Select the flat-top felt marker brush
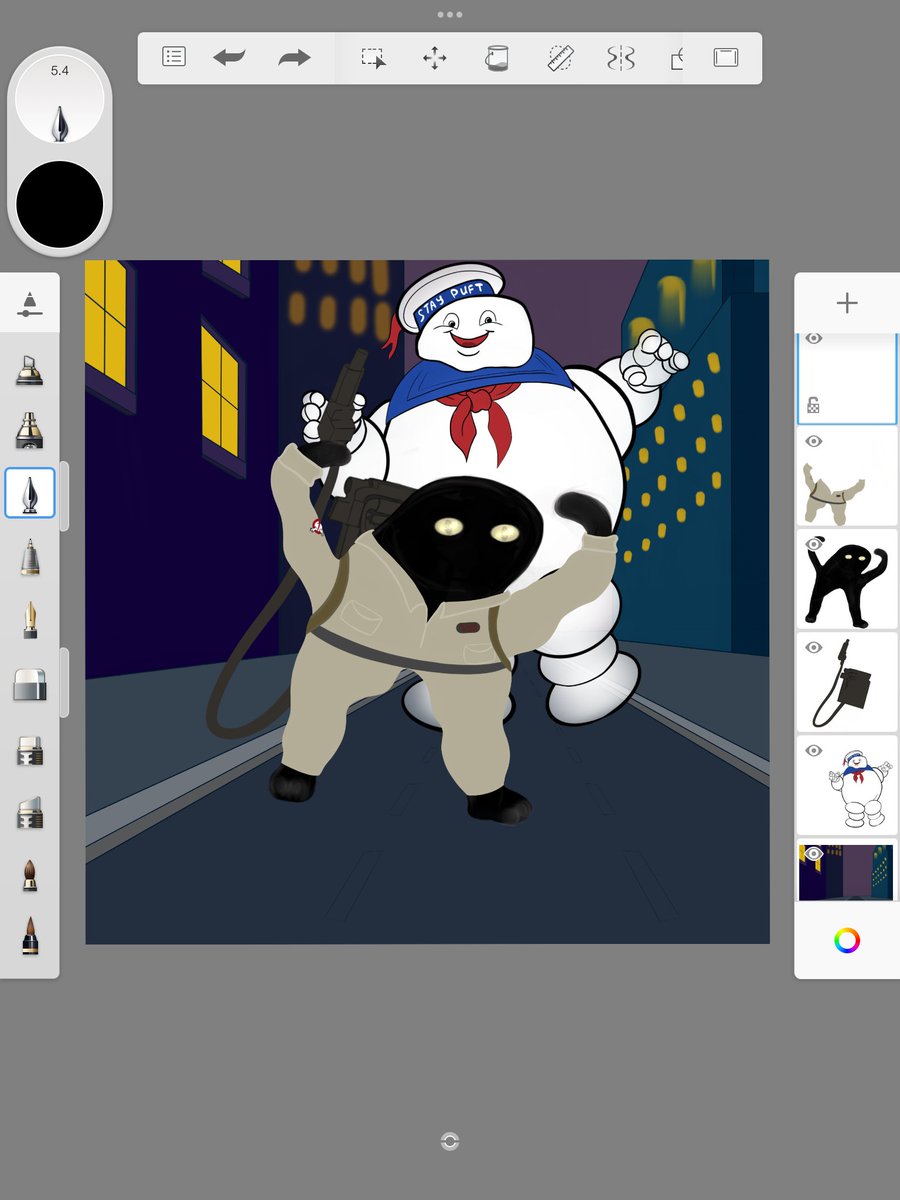 (30, 750)
